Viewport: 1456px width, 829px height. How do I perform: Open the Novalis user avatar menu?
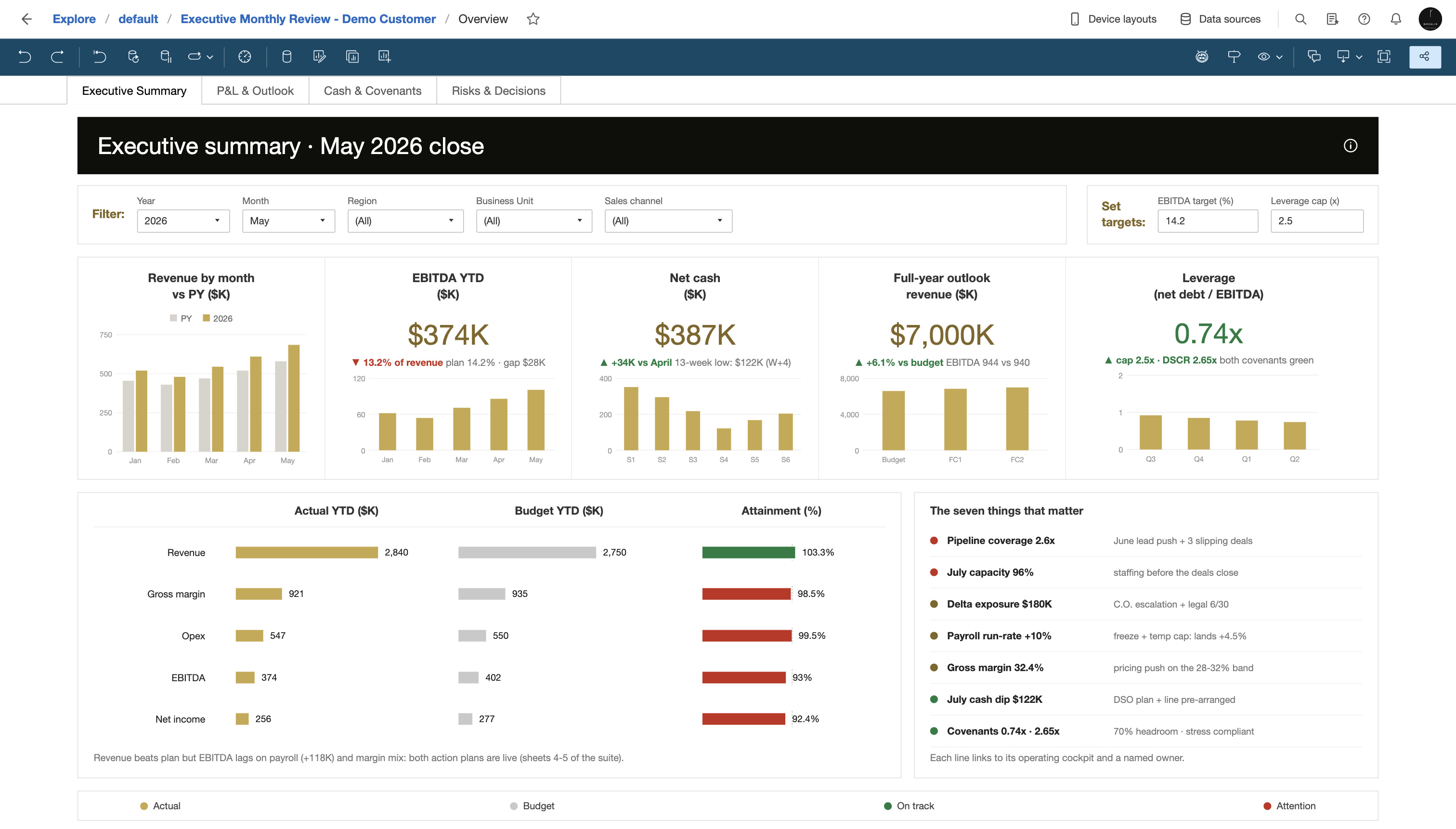coord(1430,19)
